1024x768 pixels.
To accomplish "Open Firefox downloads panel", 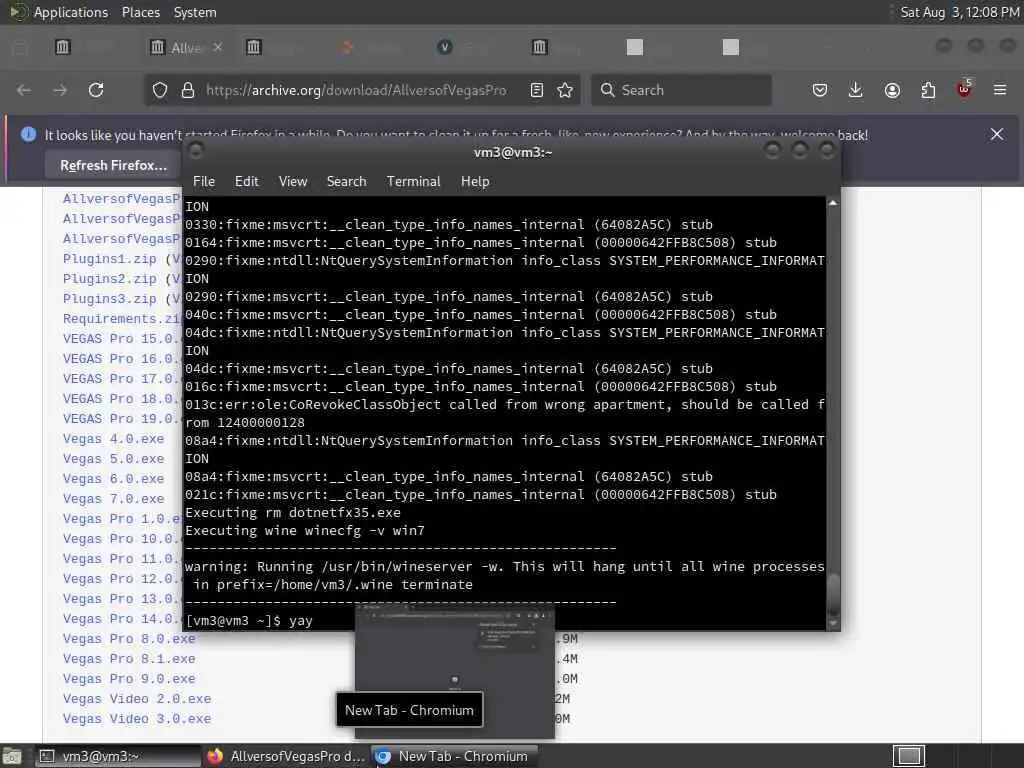I will click(x=856, y=90).
